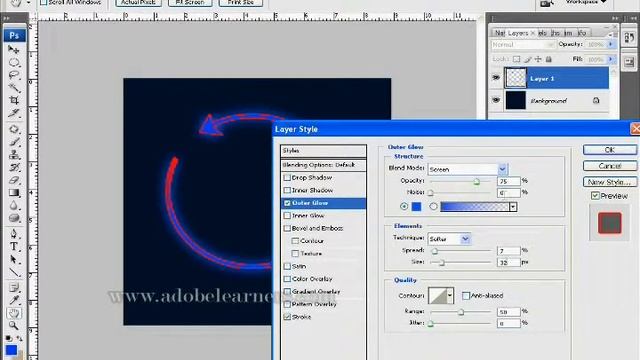Open the History panel icon in dock
The height and width of the screenshot is (360, 640).
(629, 38)
